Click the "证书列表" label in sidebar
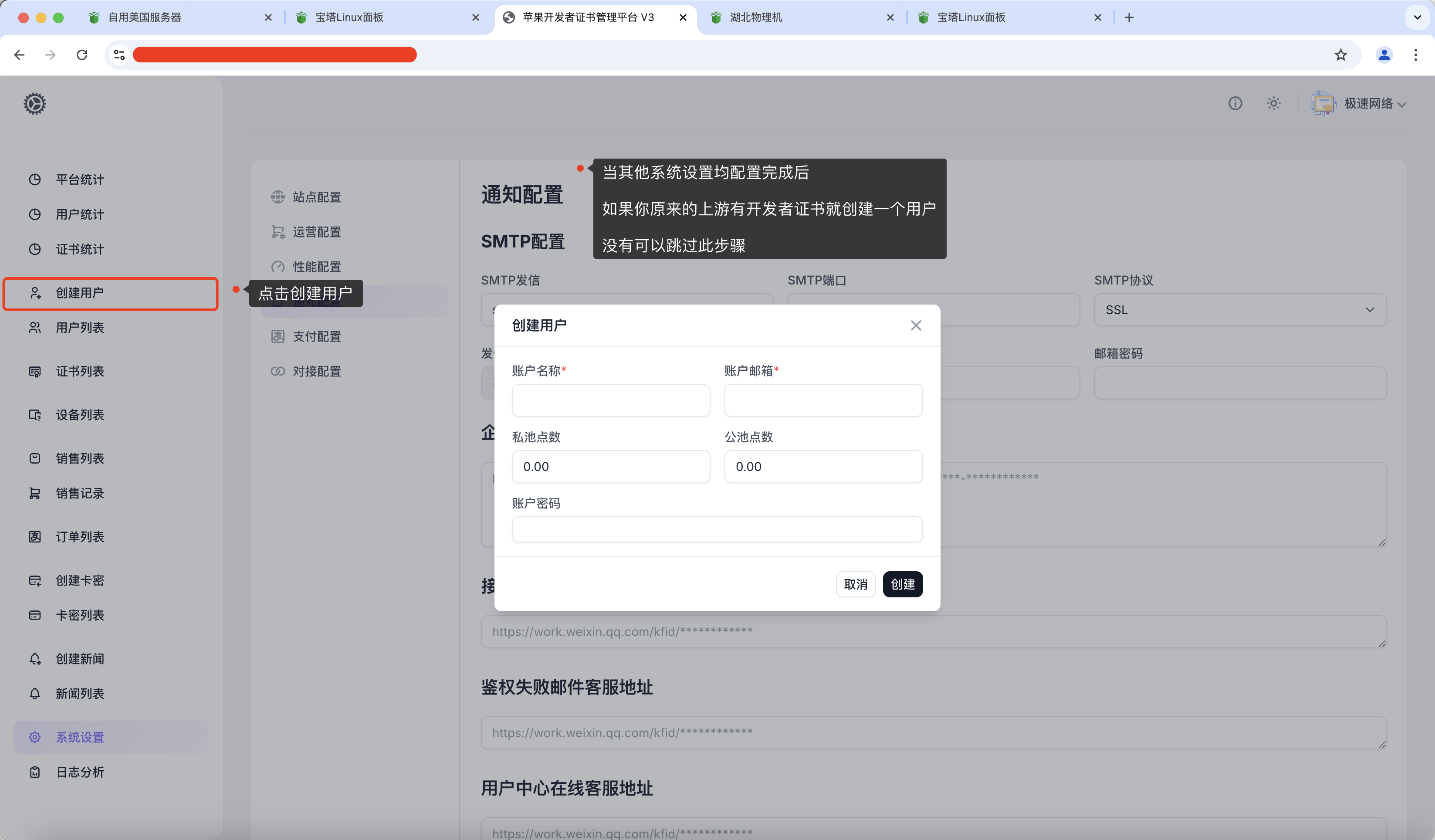Screen dimensions: 1435x840 80,371
